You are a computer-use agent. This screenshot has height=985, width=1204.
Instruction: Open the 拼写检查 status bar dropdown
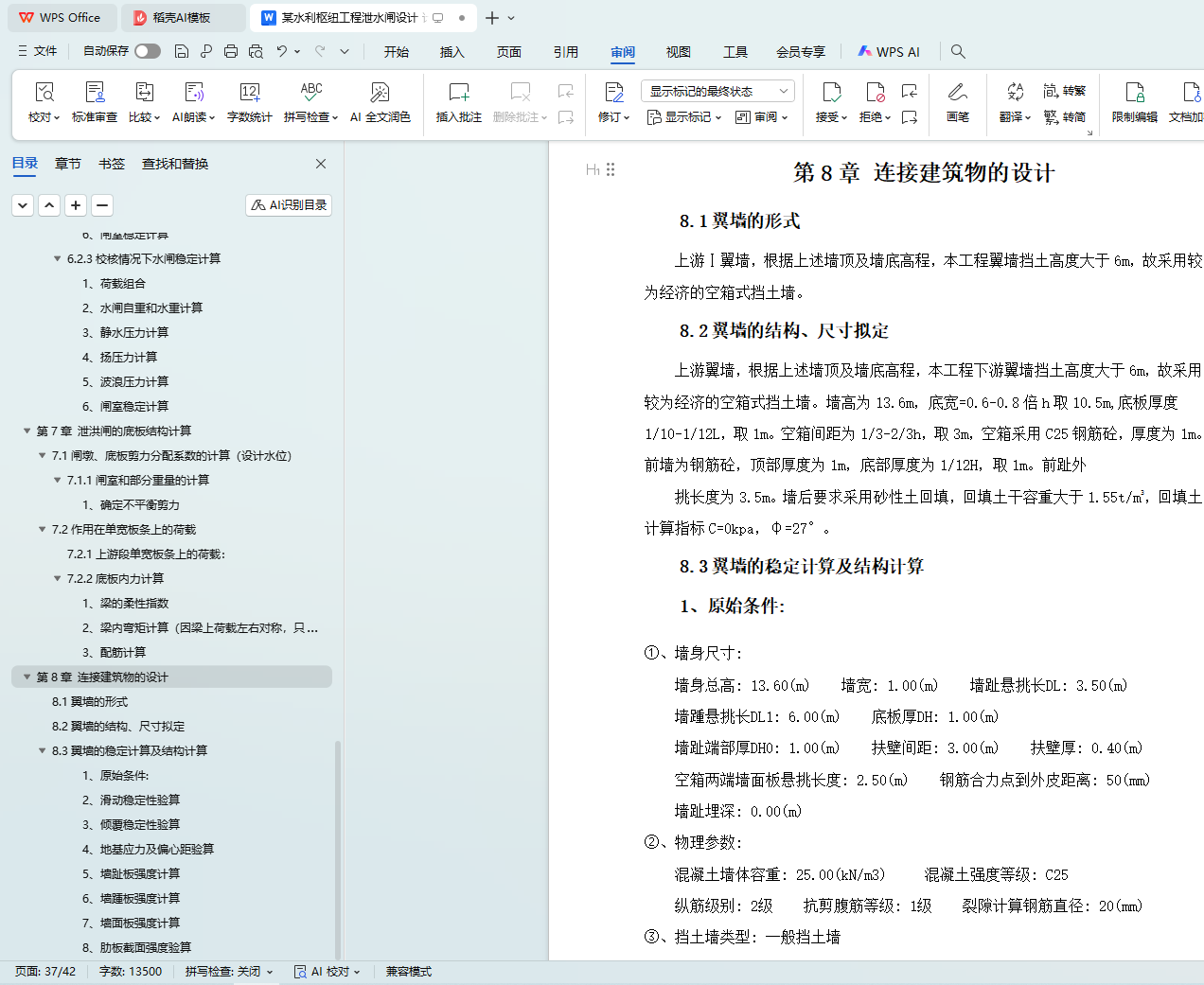coord(229,972)
